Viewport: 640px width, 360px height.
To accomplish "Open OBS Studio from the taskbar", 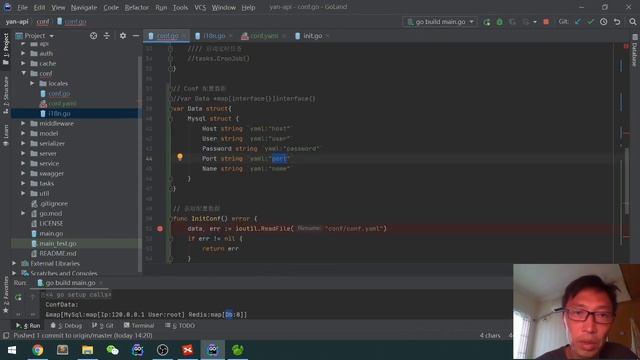I will [162, 350].
